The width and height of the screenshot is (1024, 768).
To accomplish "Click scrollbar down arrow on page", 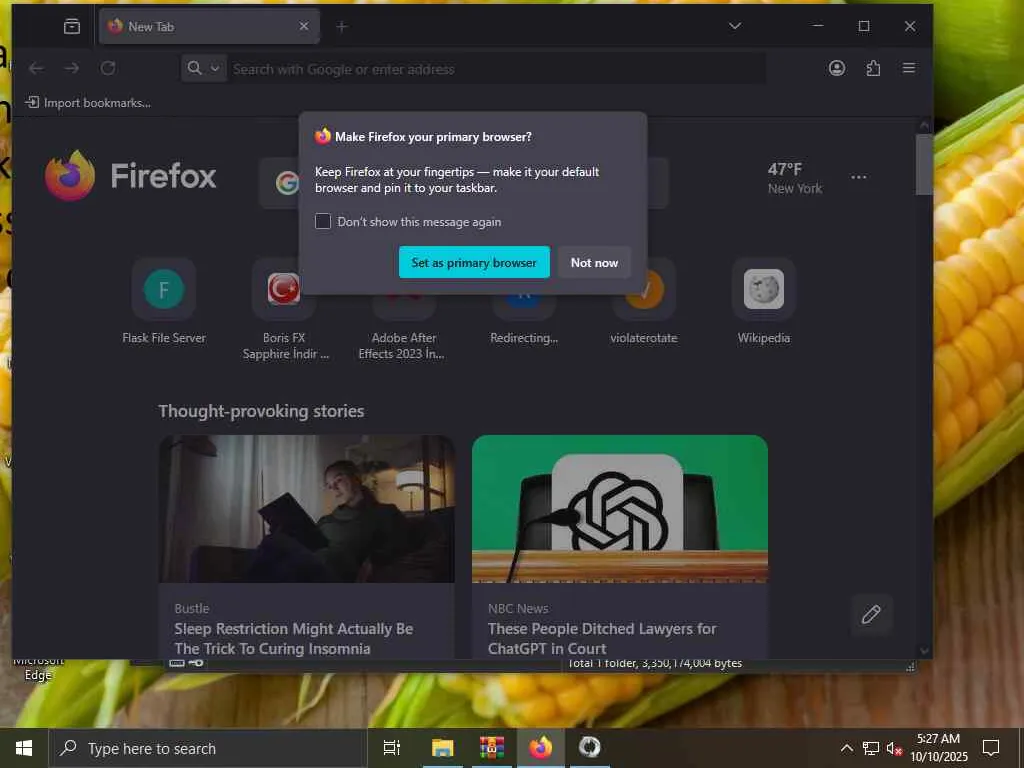I will pos(923,650).
